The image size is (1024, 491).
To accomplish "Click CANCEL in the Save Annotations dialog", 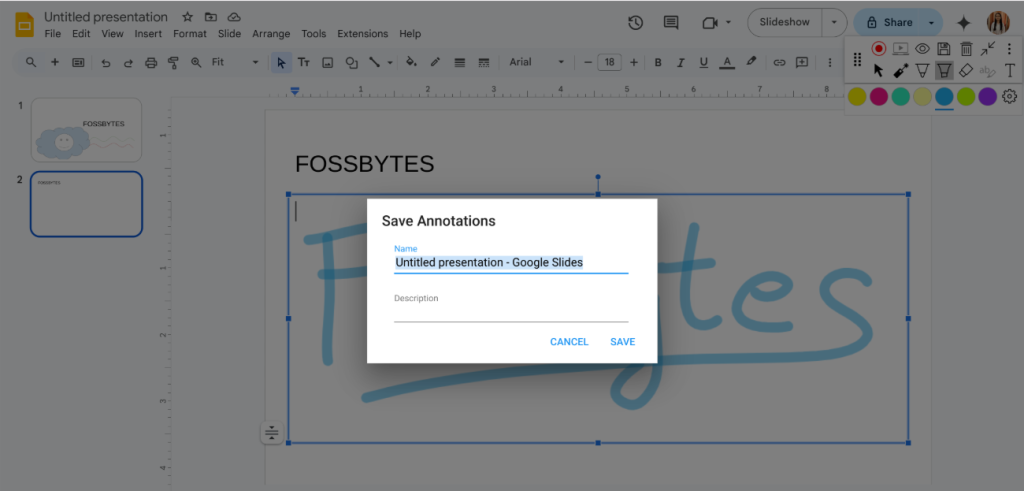I will tap(569, 342).
